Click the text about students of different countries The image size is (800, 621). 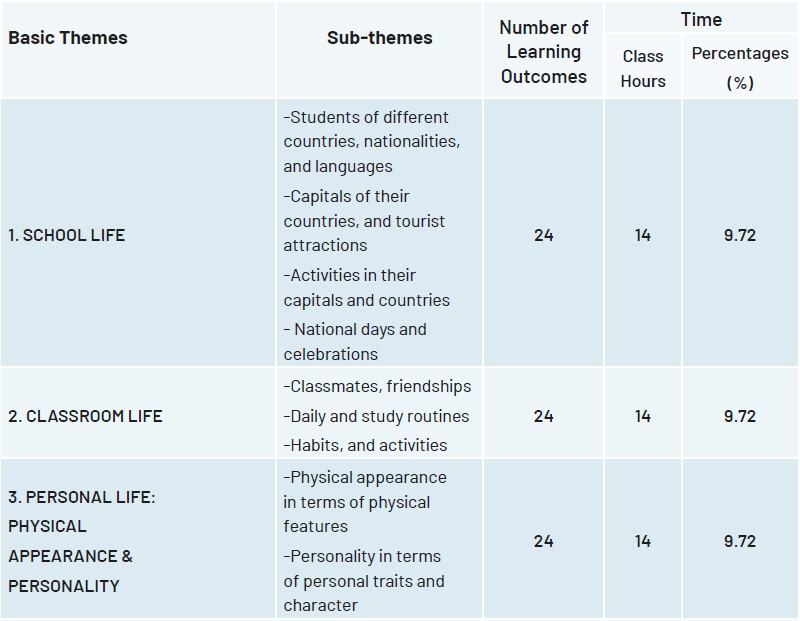pyautogui.click(x=371, y=142)
